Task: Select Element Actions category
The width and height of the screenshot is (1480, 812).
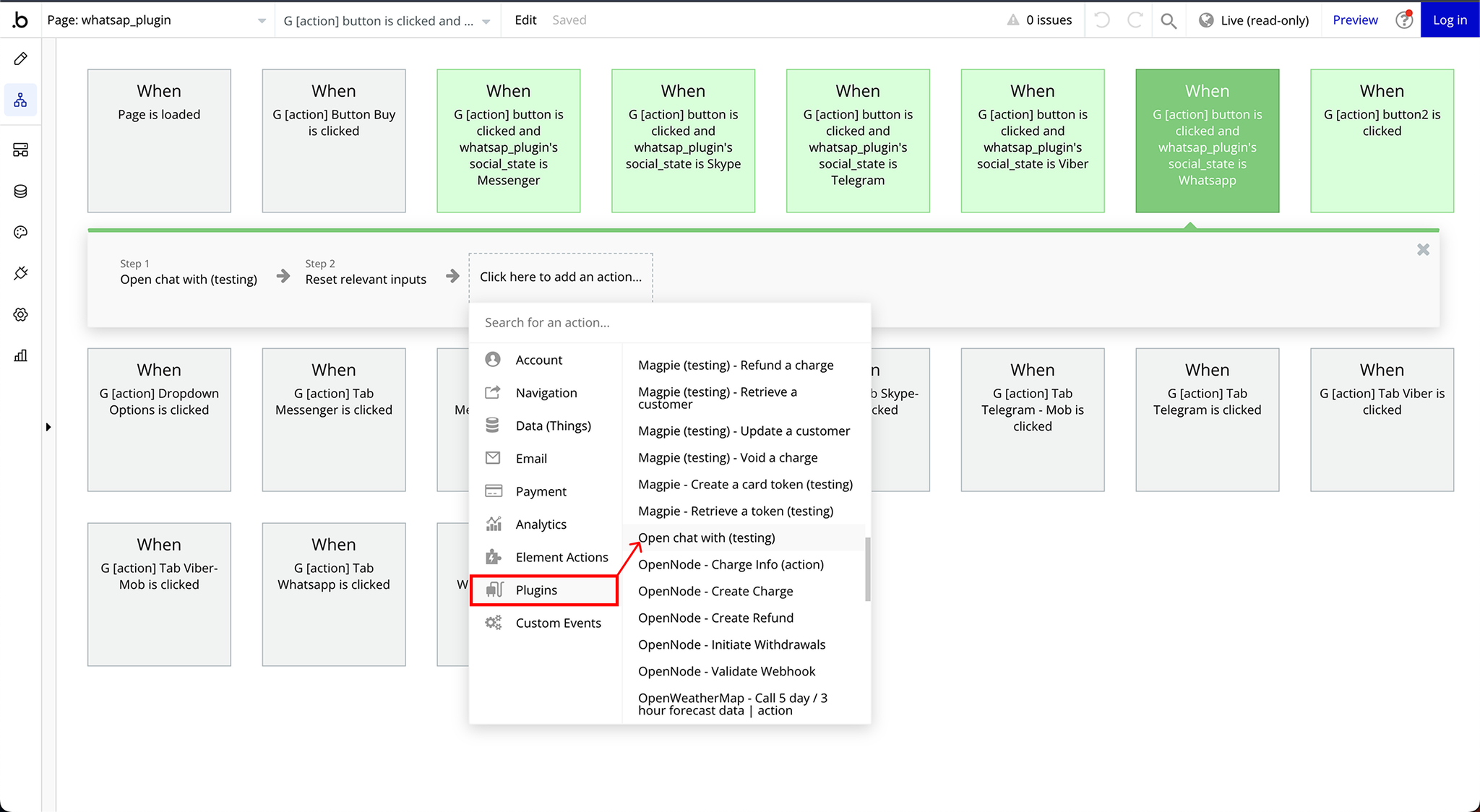Action: click(562, 557)
